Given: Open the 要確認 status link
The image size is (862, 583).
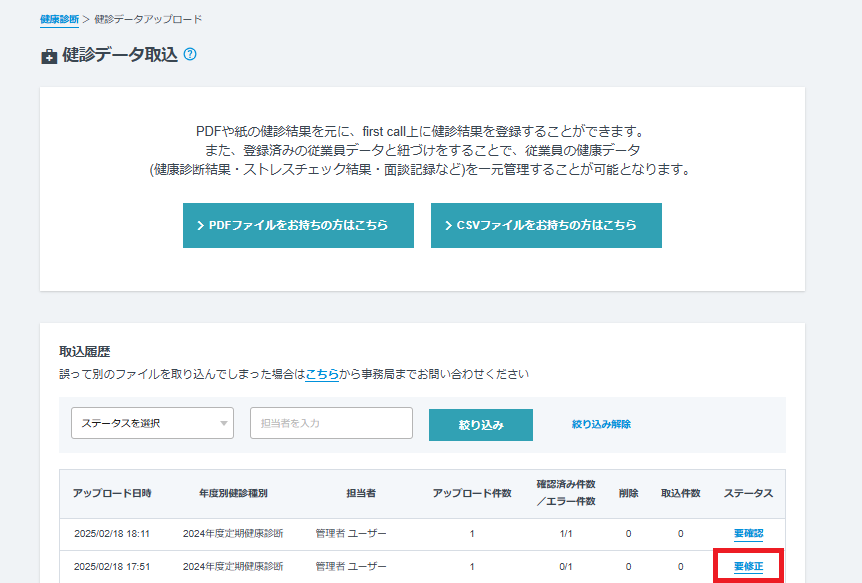Looking at the screenshot, I should [x=748, y=533].
